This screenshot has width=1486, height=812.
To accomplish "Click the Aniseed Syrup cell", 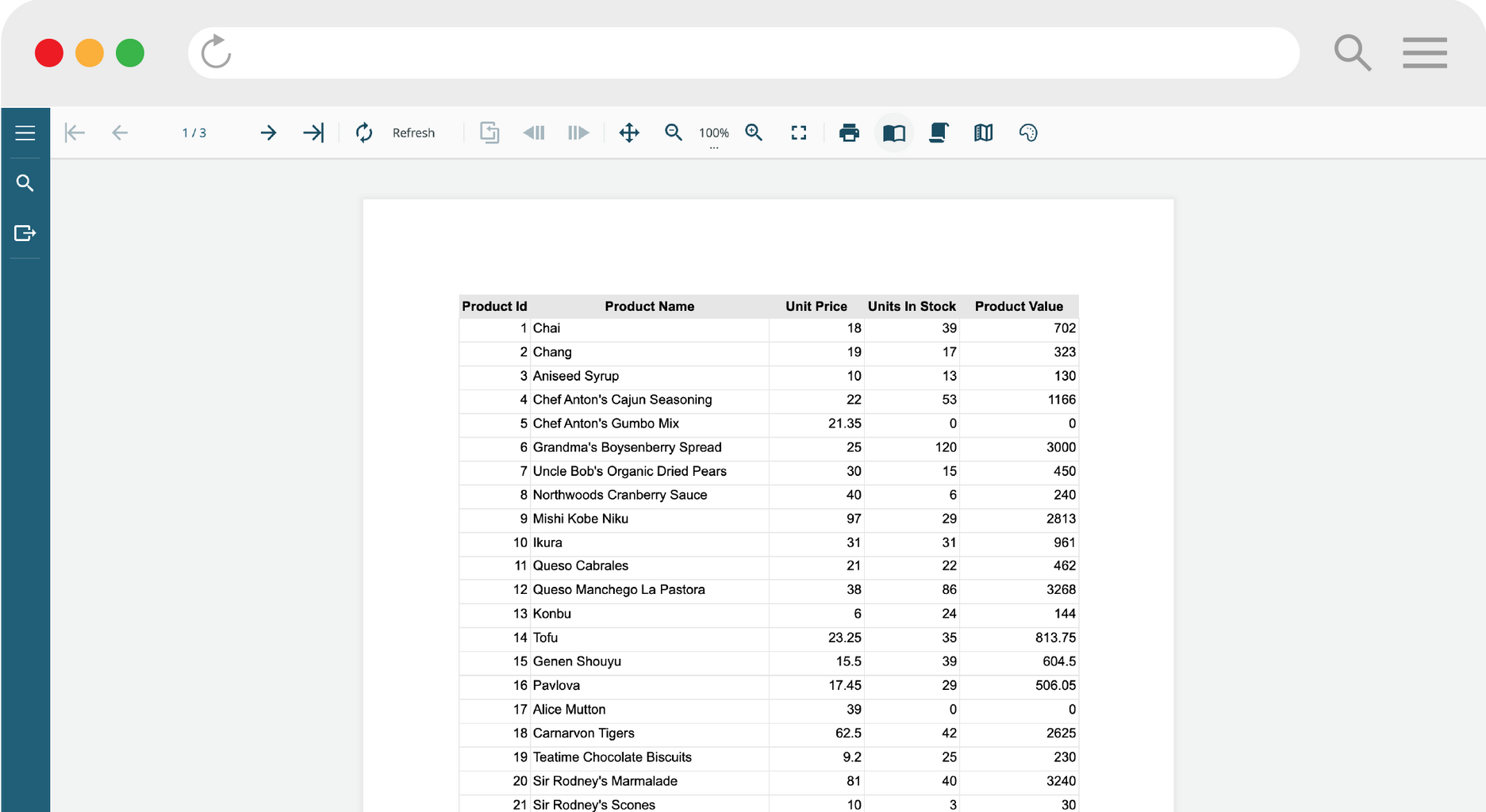I will pyautogui.click(x=650, y=376).
